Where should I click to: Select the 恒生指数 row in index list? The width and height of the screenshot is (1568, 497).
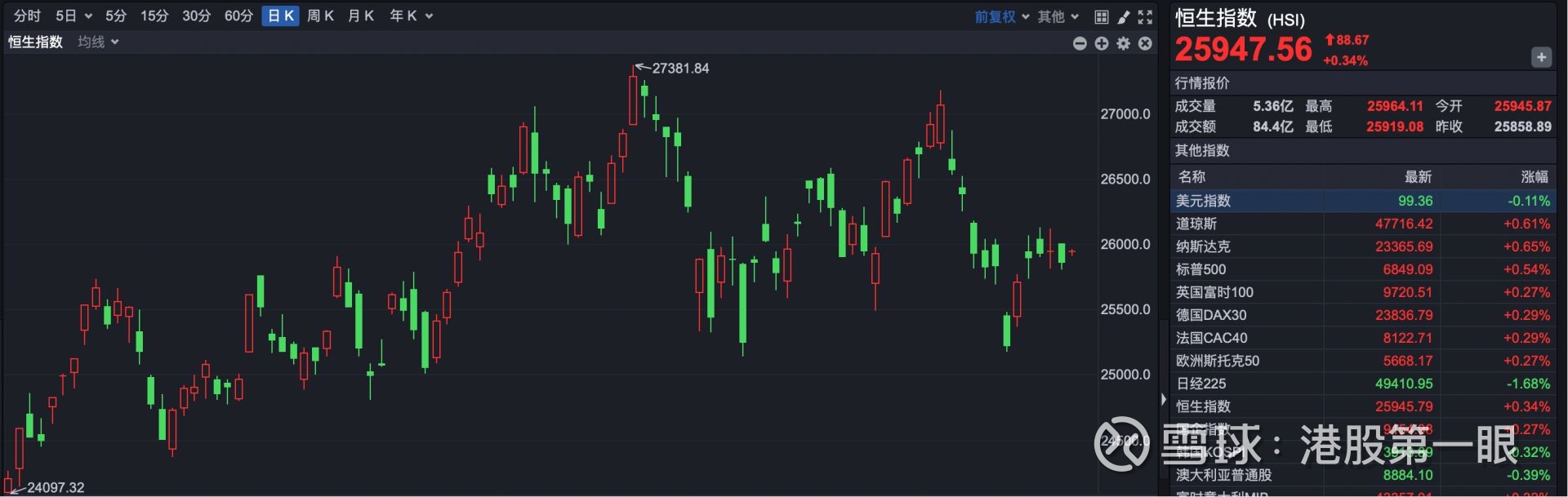1362,406
